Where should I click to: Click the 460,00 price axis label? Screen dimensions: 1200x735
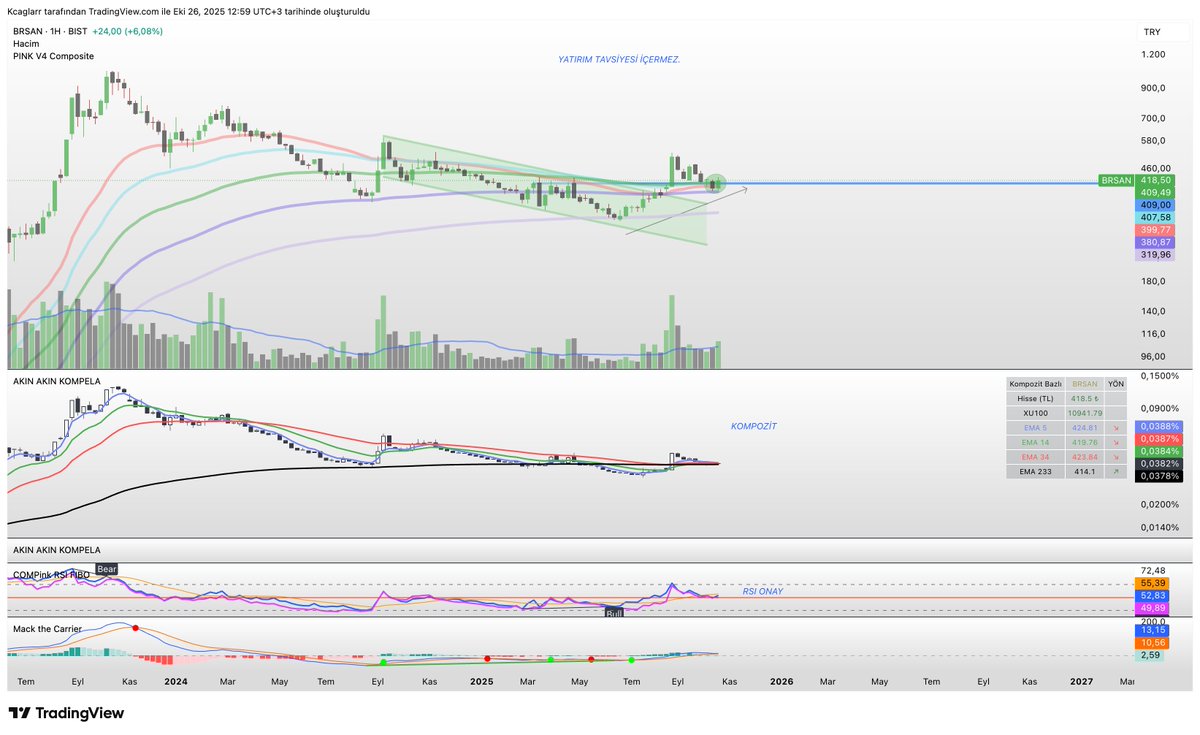[1155, 169]
